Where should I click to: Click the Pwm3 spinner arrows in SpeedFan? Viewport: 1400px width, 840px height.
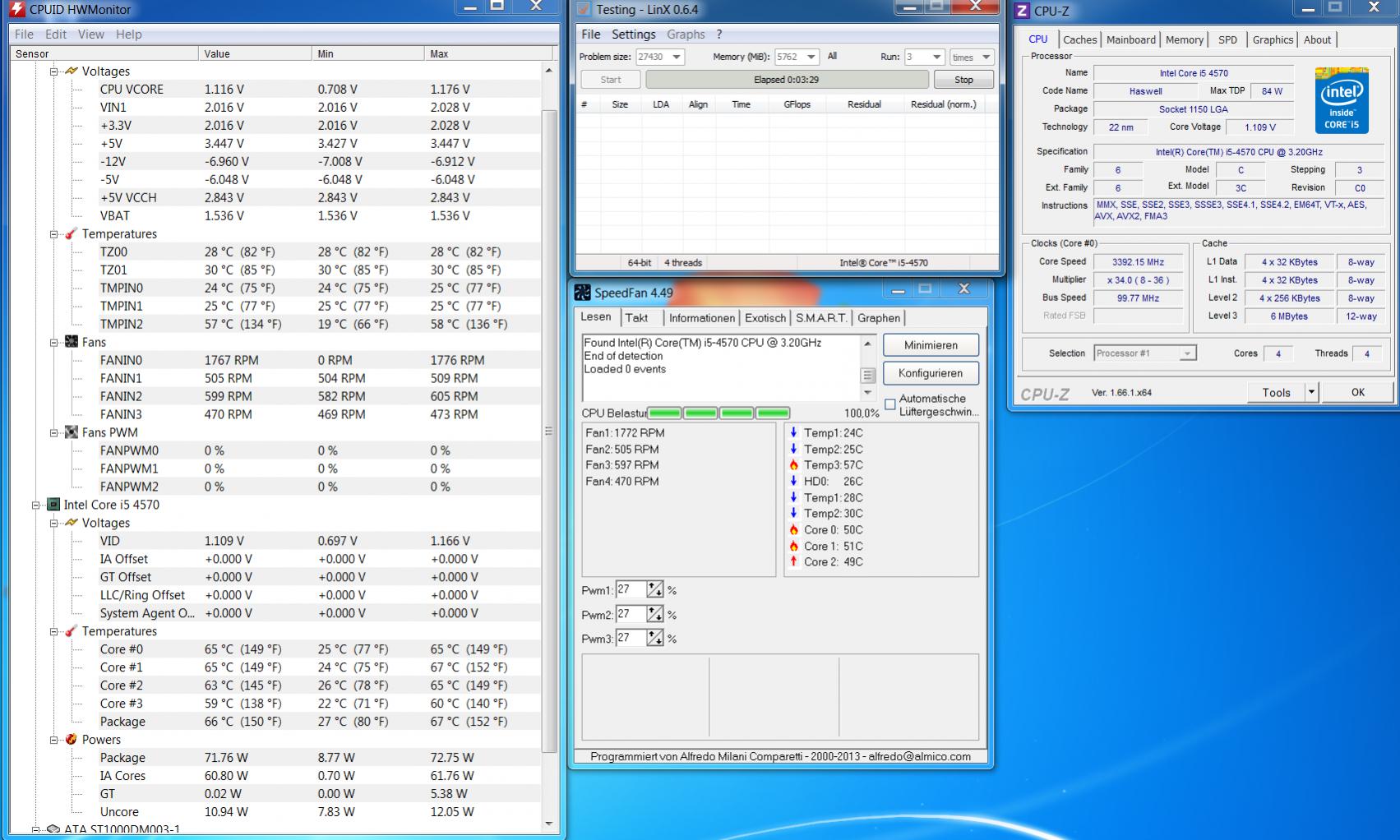654,638
